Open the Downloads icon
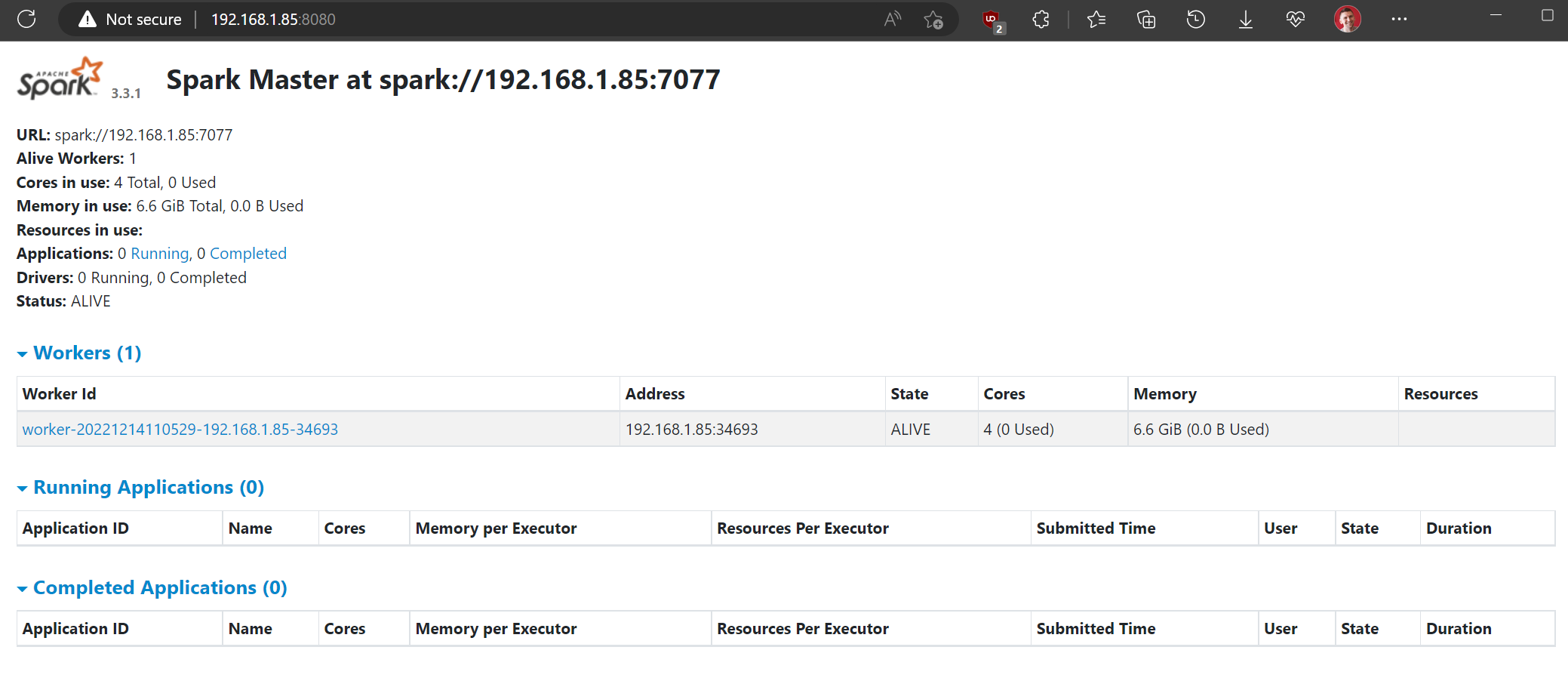Image resolution: width=1568 pixels, height=684 pixels. [x=1246, y=20]
